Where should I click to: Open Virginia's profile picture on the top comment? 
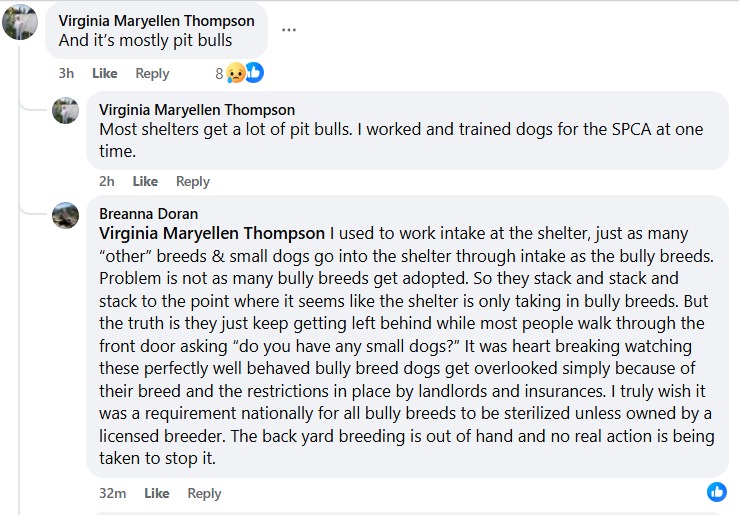[x=20, y=21]
